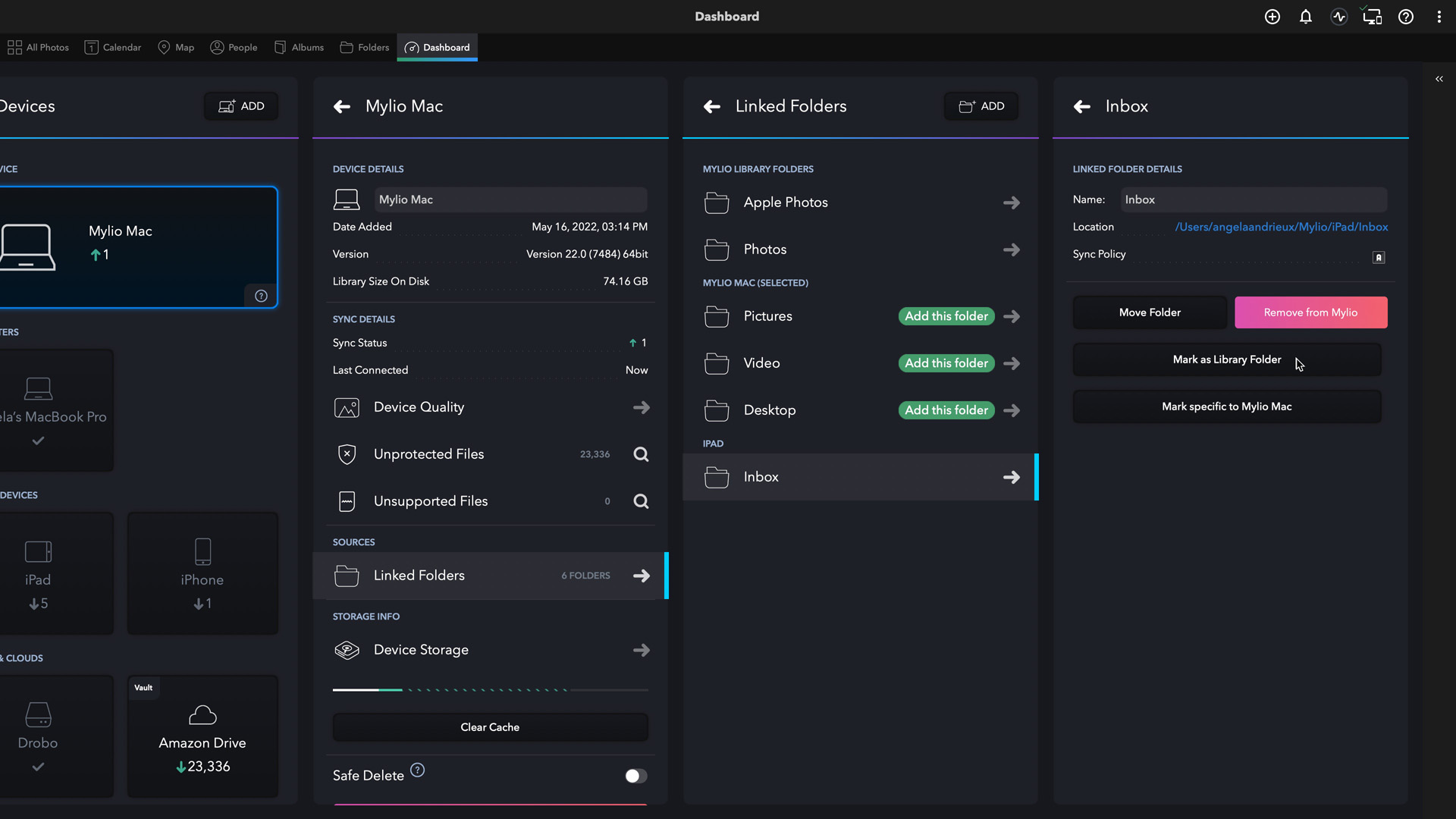
Task: Click the back arrow beside Mylio Mac
Action: pyautogui.click(x=342, y=107)
